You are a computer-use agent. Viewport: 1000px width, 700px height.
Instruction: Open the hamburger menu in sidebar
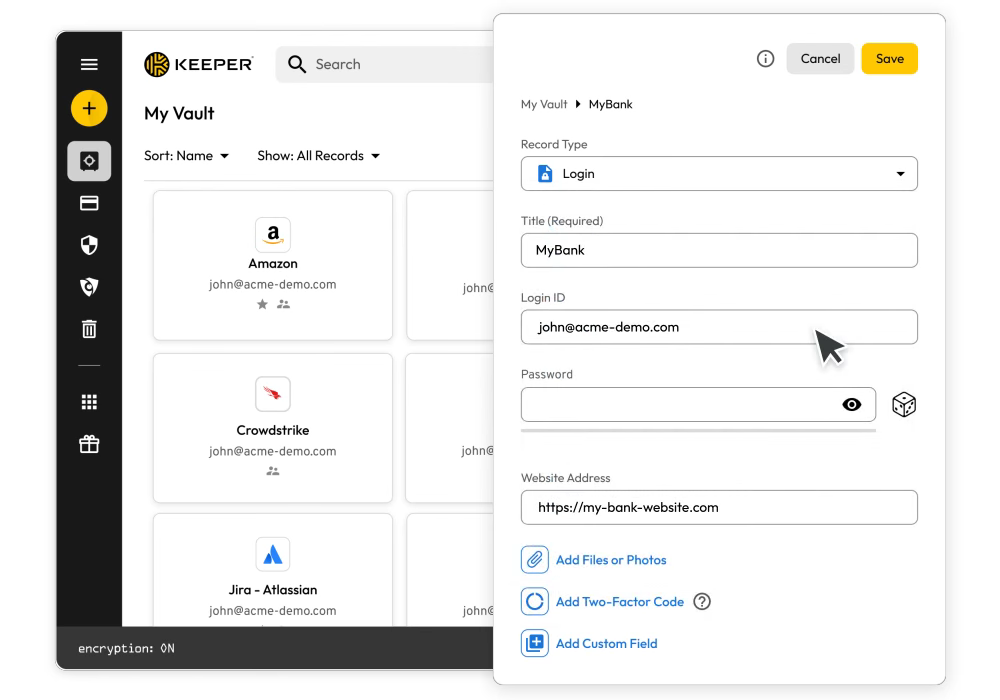point(89,64)
